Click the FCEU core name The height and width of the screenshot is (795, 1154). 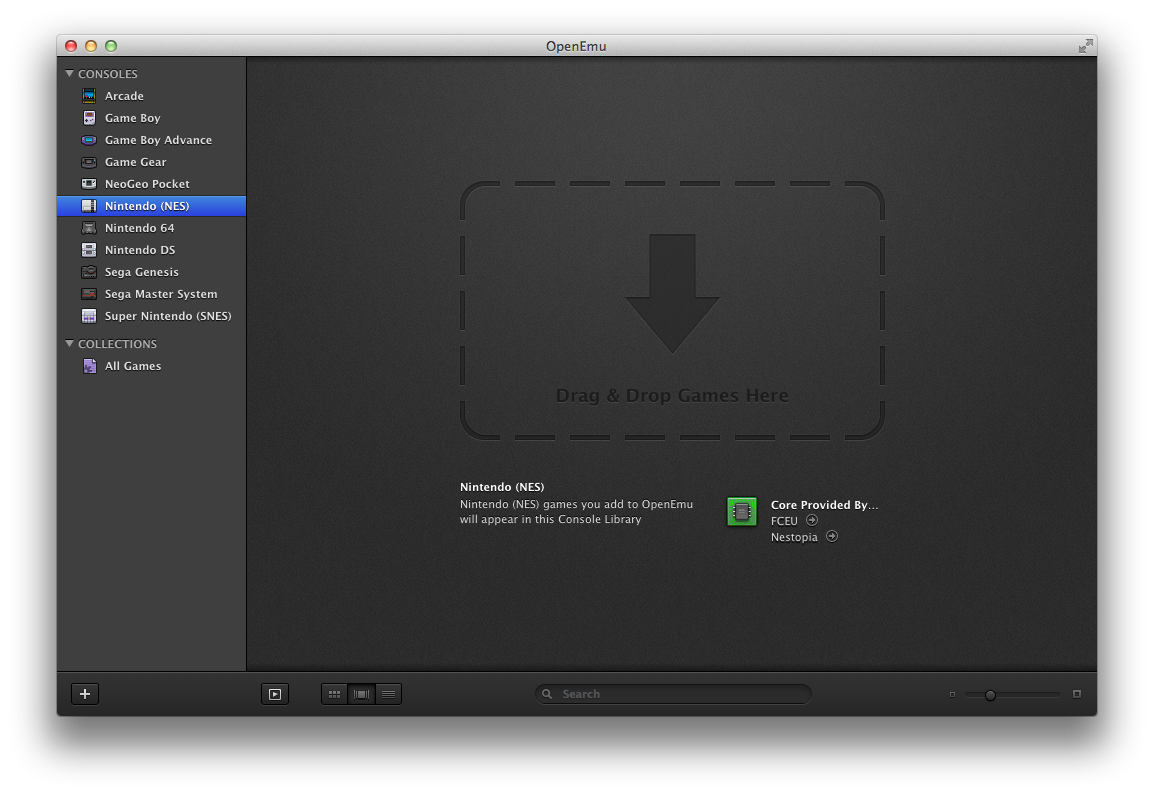coord(784,520)
